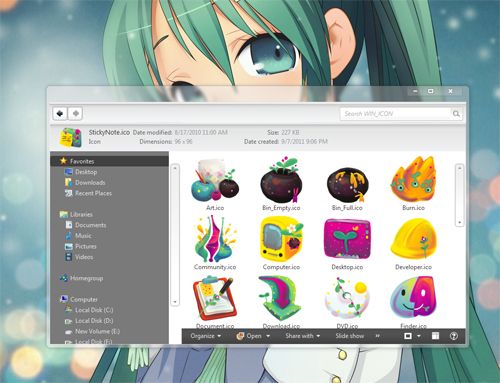Open the Pictures library
Screen dimensions: 500x383
pos(86,246)
